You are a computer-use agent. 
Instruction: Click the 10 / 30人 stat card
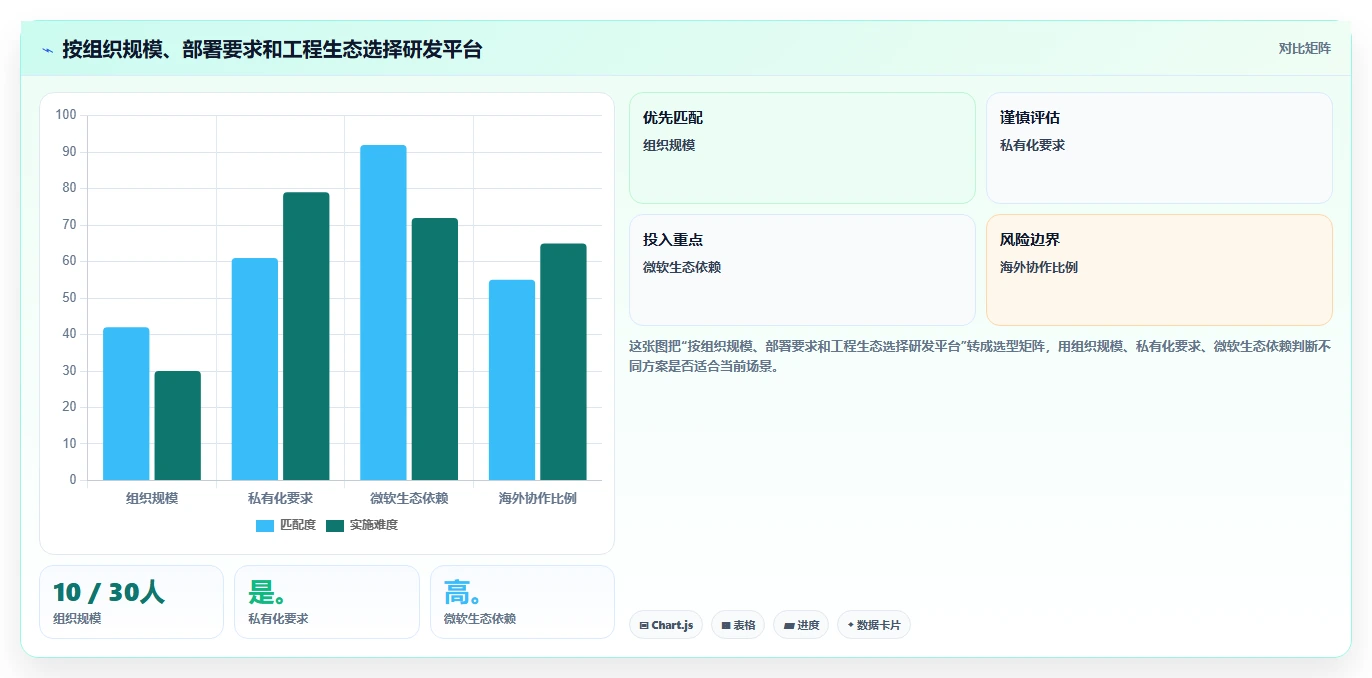[x=131, y=602]
